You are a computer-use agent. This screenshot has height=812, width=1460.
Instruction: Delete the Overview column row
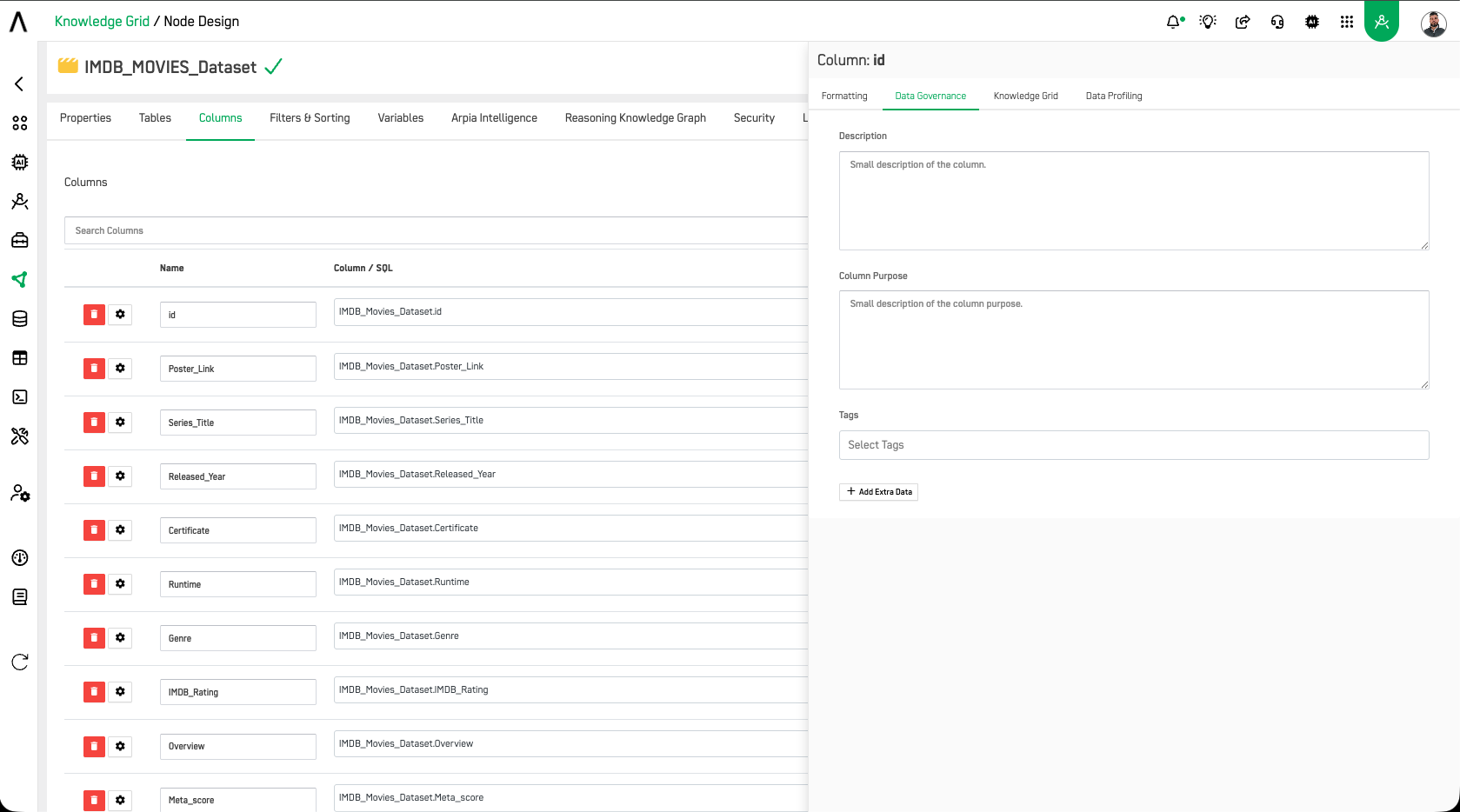(x=94, y=746)
